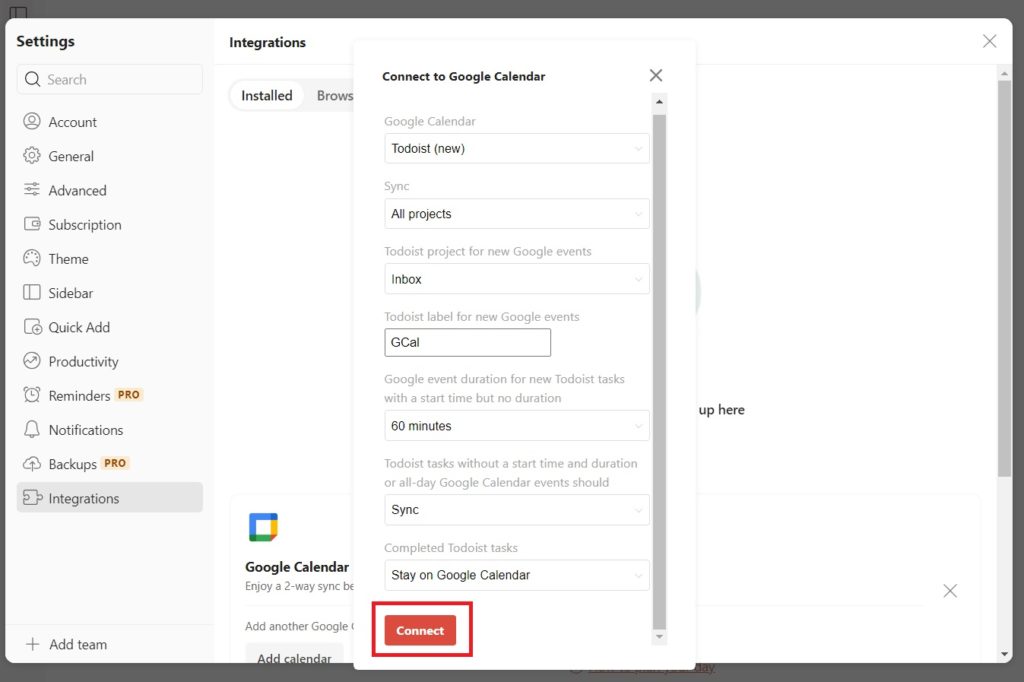1024x682 pixels.
Task: Click the Integrations puzzle icon
Action: [33, 498]
